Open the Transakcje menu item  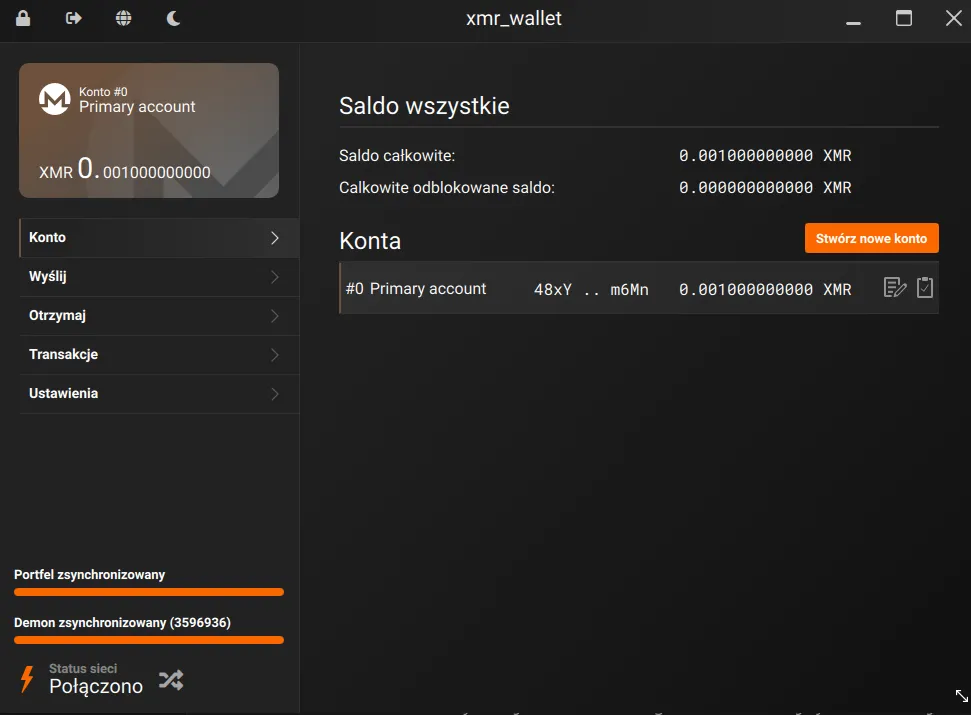tap(159, 355)
